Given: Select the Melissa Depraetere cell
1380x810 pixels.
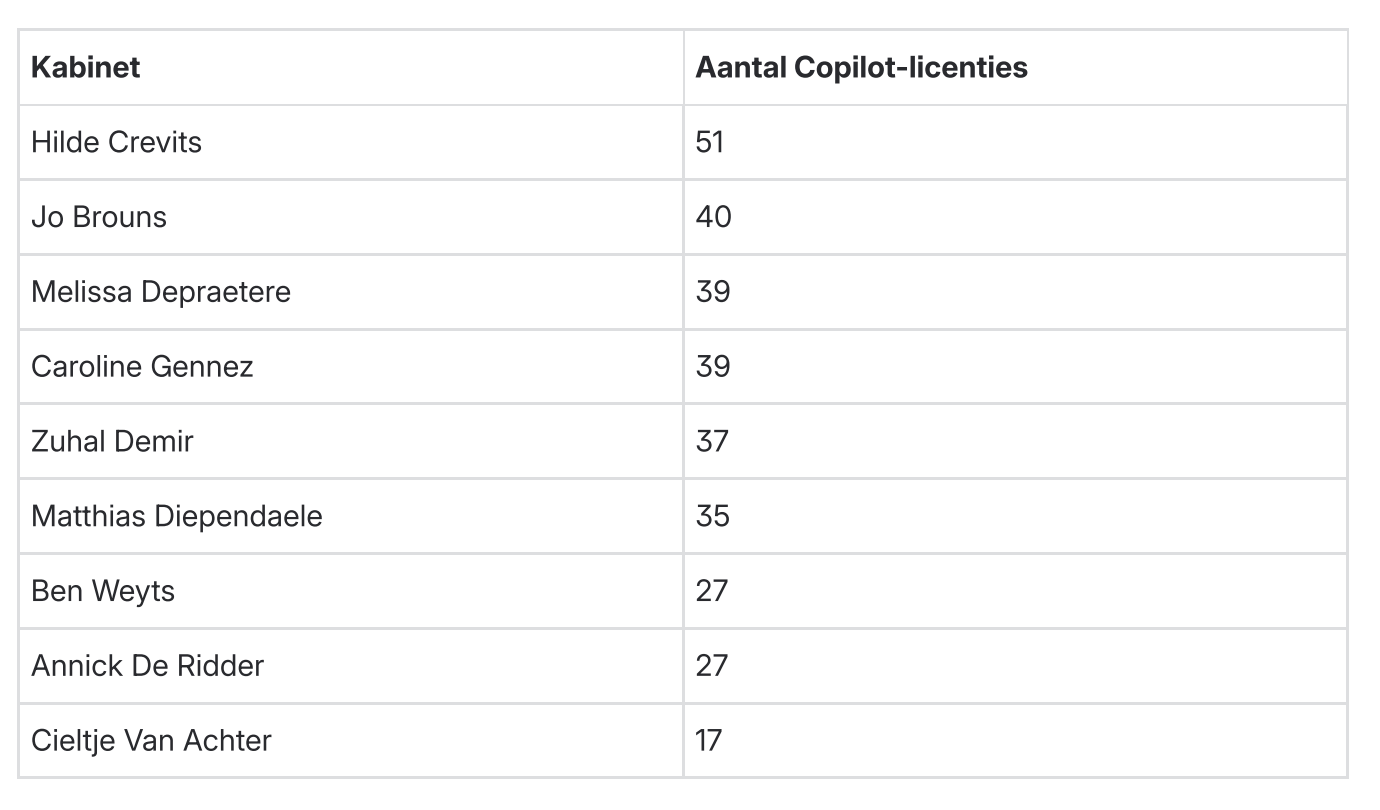Looking at the screenshot, I should coord(351,292).
